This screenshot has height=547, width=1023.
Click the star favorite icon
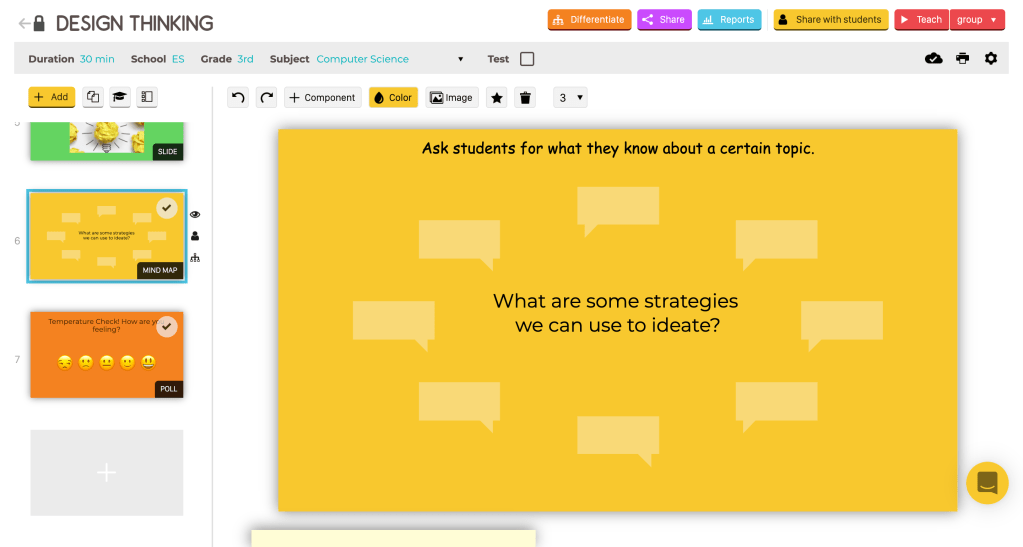tap(496, 97)
